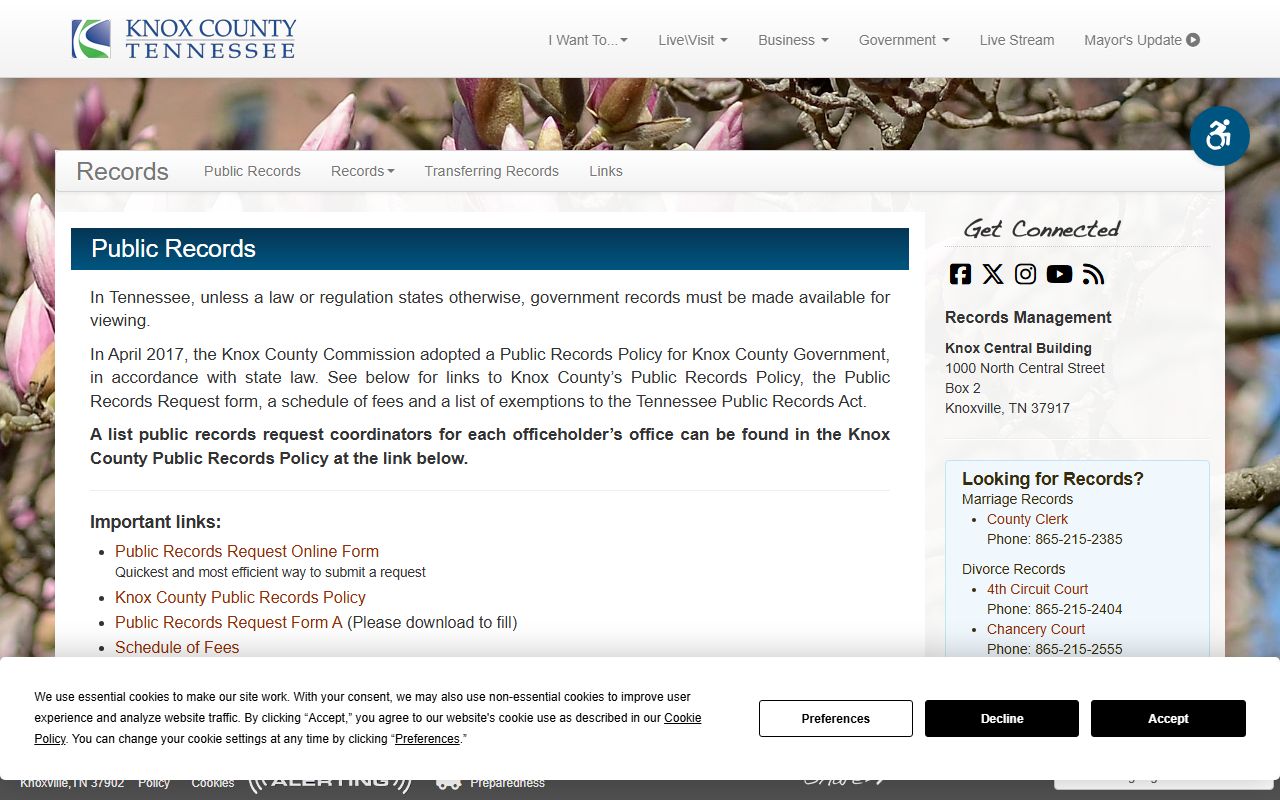Open the Schedule of Fees link
The image size is (1280, 800).
tap(177, 647)
